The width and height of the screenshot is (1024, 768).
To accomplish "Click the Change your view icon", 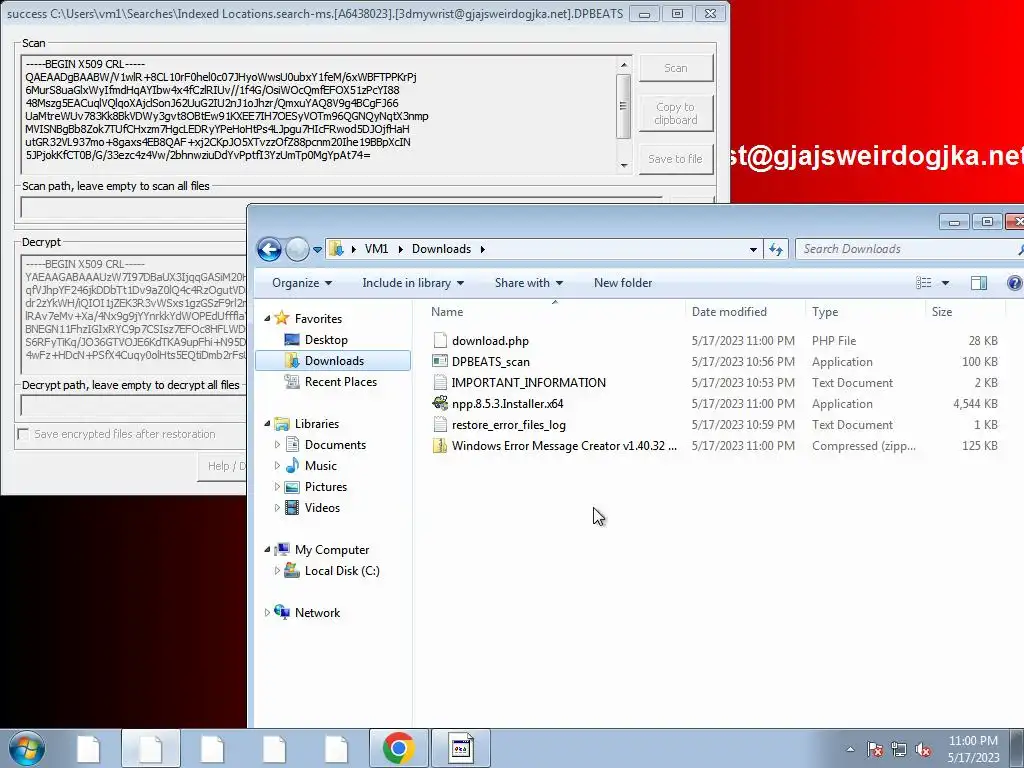I will pyautogui.click(x=923, y=283).
